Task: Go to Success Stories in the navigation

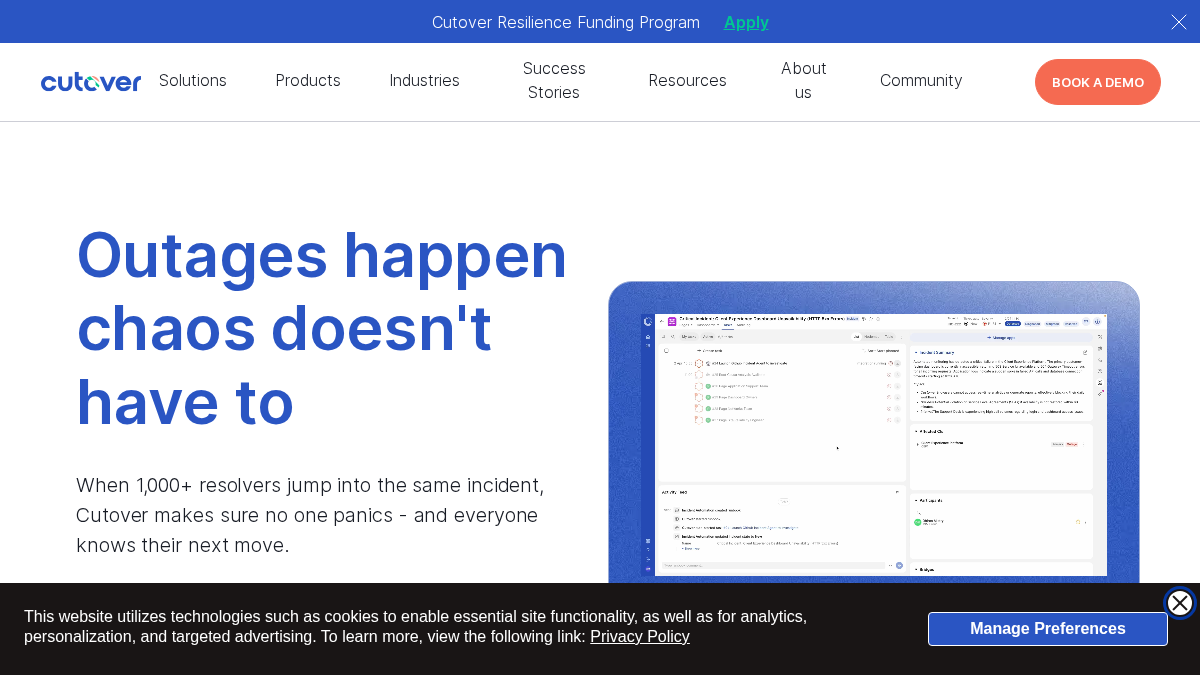Action: [x=554, y=81]
